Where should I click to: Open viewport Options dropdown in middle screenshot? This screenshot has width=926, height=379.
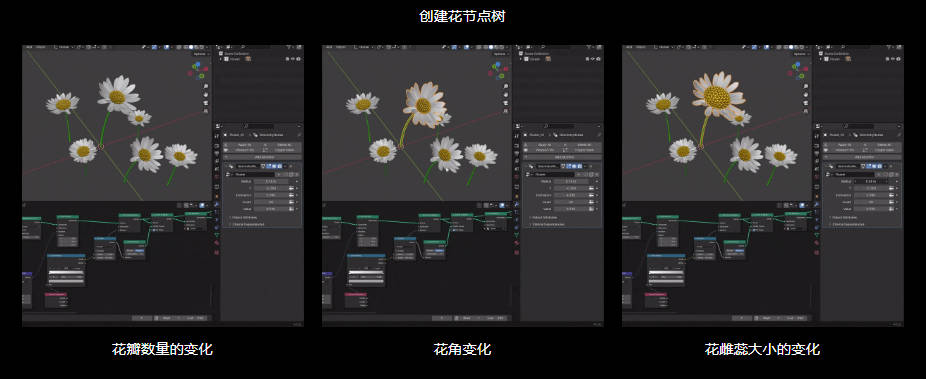(501, 54)
